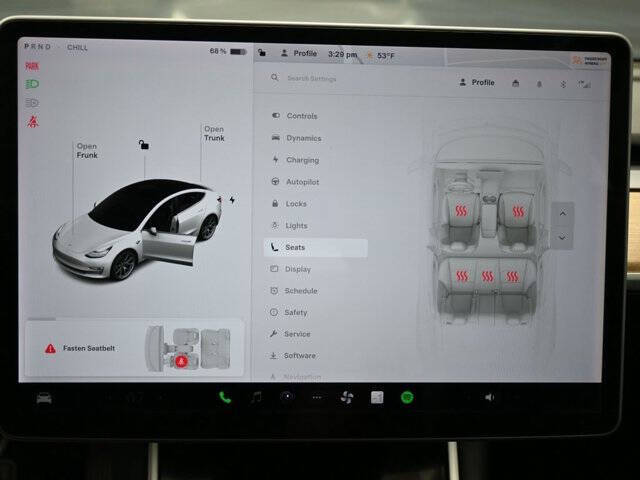The height and width of the screenshot is (480, 640).
Task: Open the Charging settings menu
Action: click(295, 160)
